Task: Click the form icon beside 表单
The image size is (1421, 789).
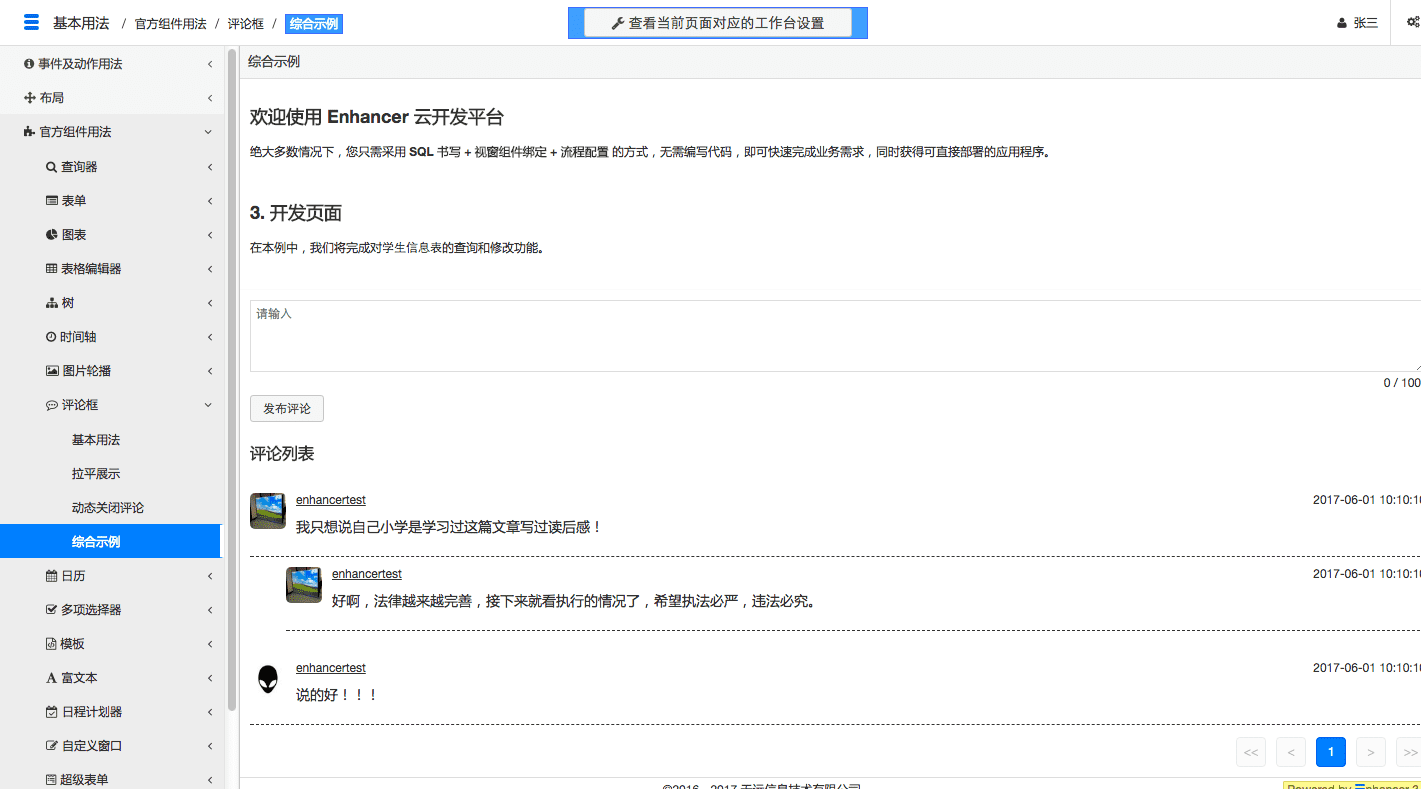Action: [52, 201]
